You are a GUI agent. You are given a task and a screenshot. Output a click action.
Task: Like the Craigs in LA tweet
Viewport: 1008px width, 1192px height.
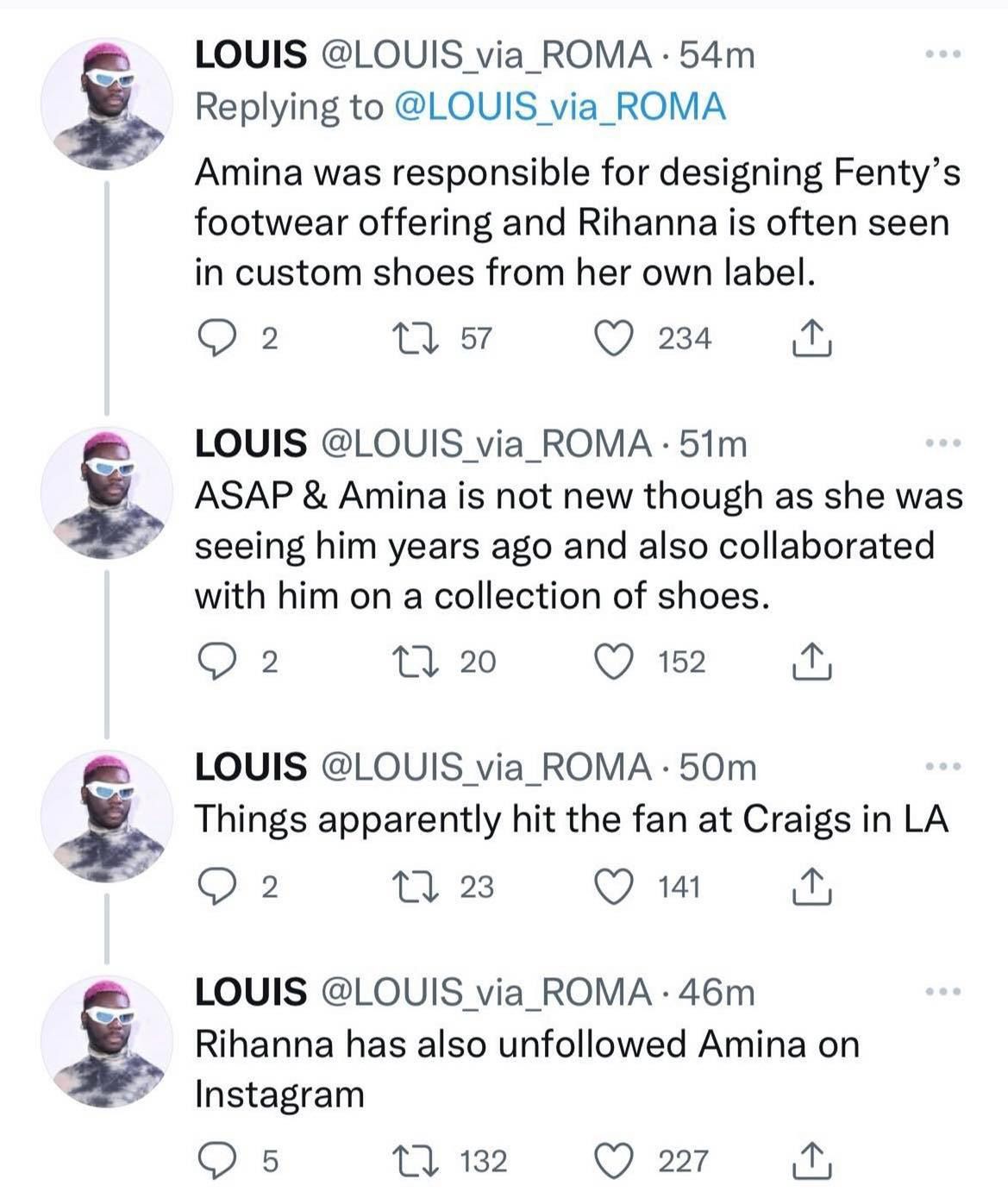point(614,887)
